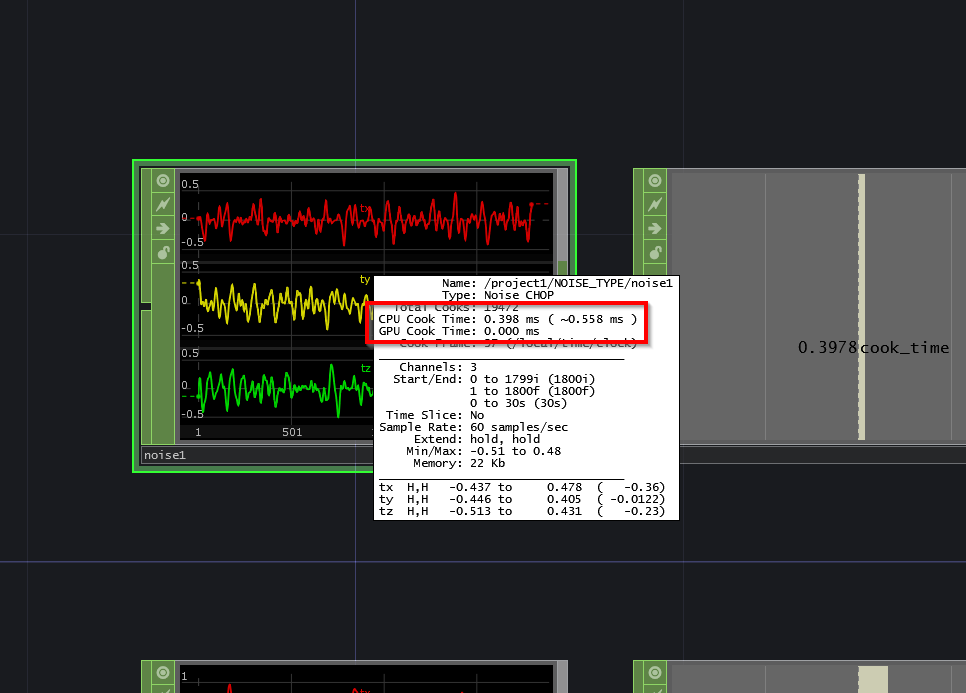Screen dimensions: 966x693
Task: Click the input connector on noise1
Action: [146, 306]
